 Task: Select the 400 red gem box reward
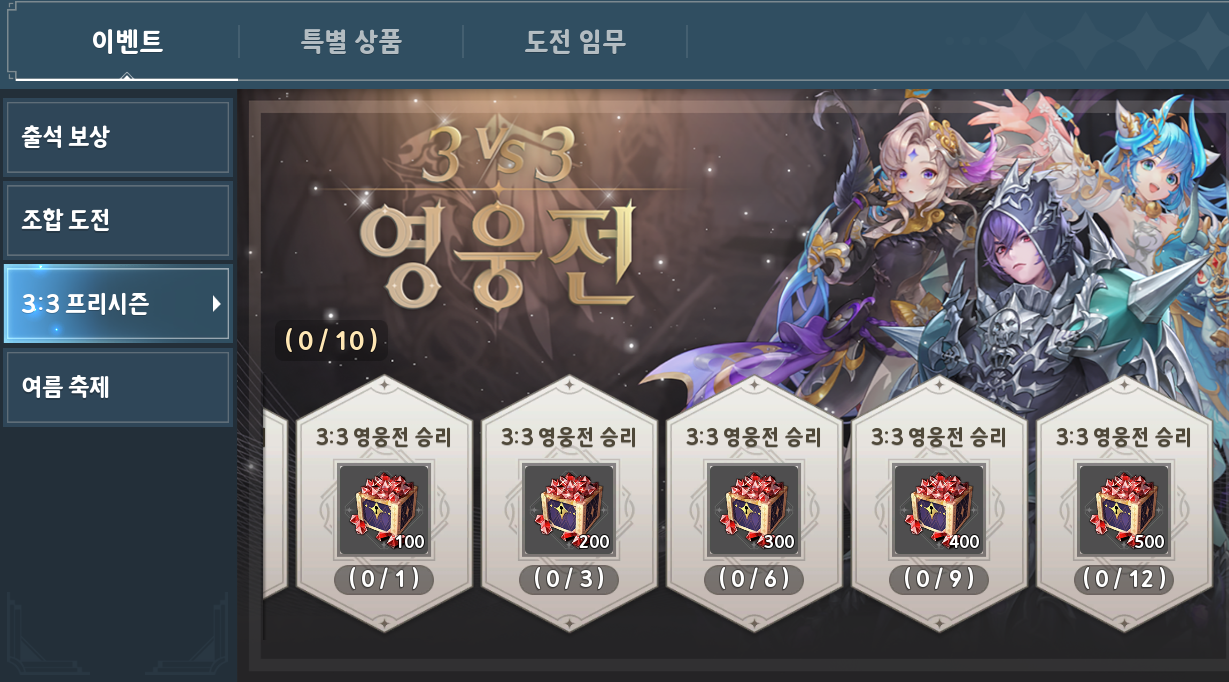click(938, 510)
